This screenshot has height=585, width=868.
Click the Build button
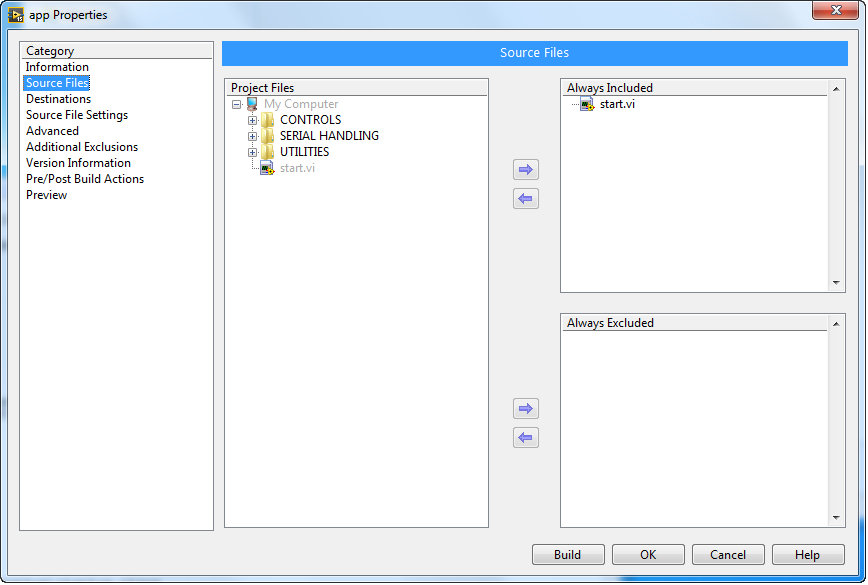click(x=568, y=555)
